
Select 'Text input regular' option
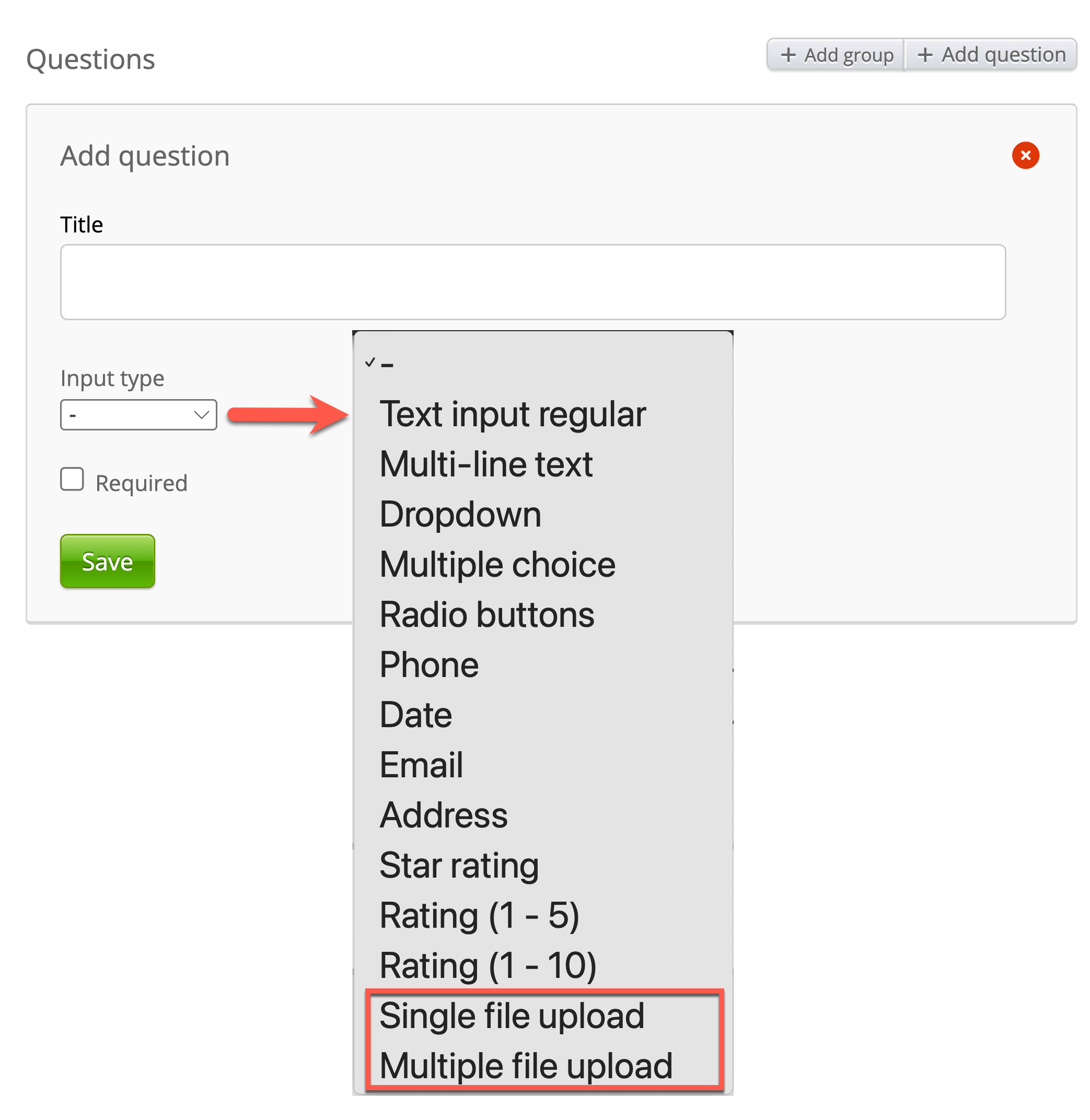(x=513, y=414)
